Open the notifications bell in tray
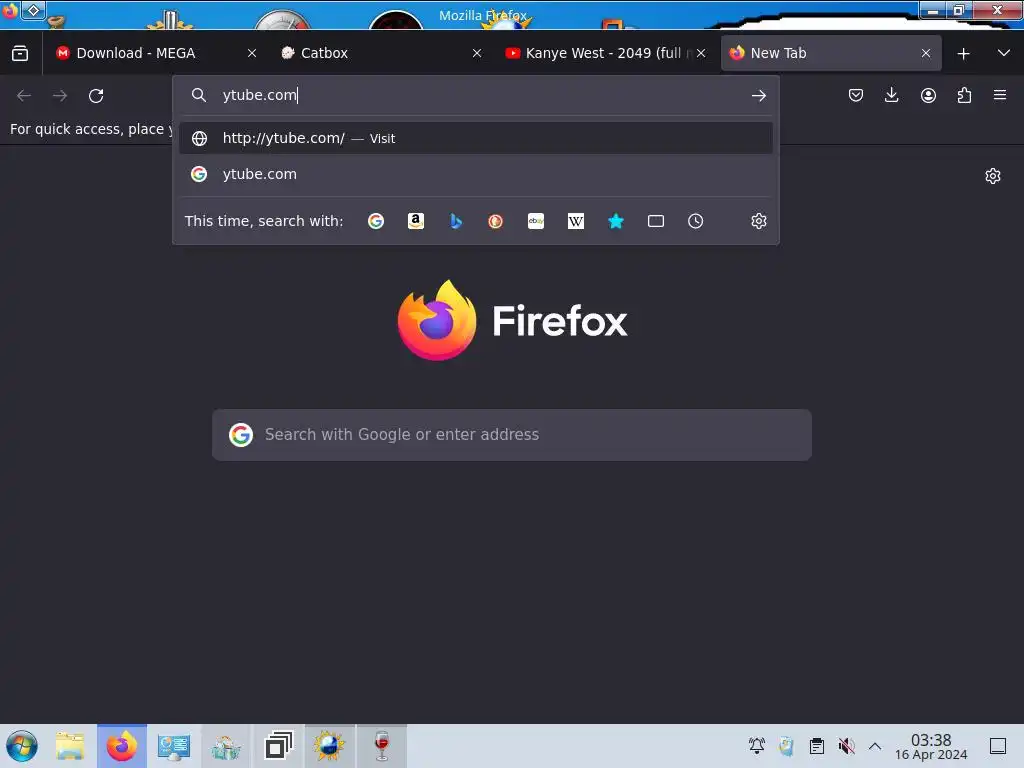Image resolution: width=1024 pixels, height=768 pixels. coord(757,746)
